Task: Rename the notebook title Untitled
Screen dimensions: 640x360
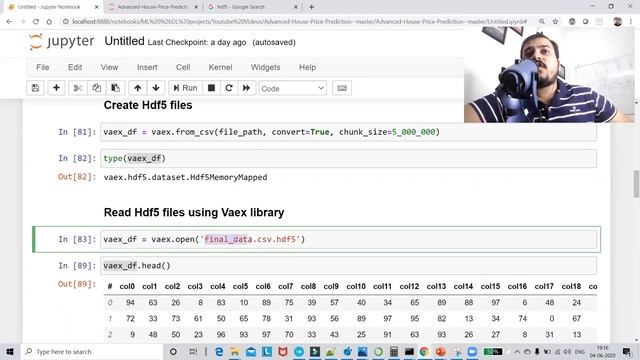Action: [x=124, y=41]
